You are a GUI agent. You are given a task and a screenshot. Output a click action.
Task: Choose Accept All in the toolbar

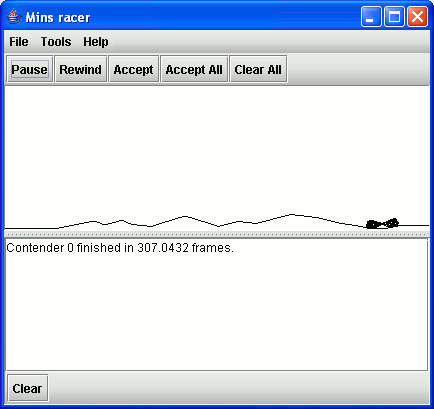(x=194, y=69)
